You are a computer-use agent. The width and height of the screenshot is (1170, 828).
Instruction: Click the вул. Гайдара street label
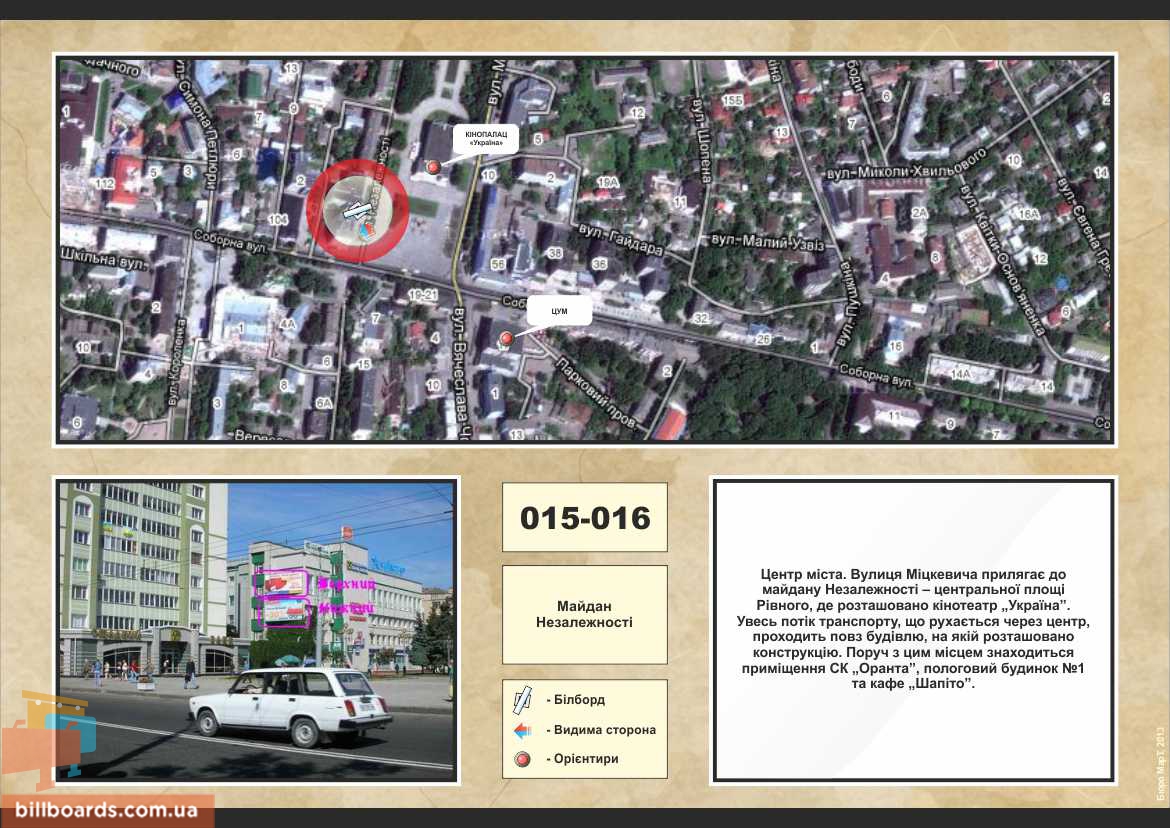[621, 239]
